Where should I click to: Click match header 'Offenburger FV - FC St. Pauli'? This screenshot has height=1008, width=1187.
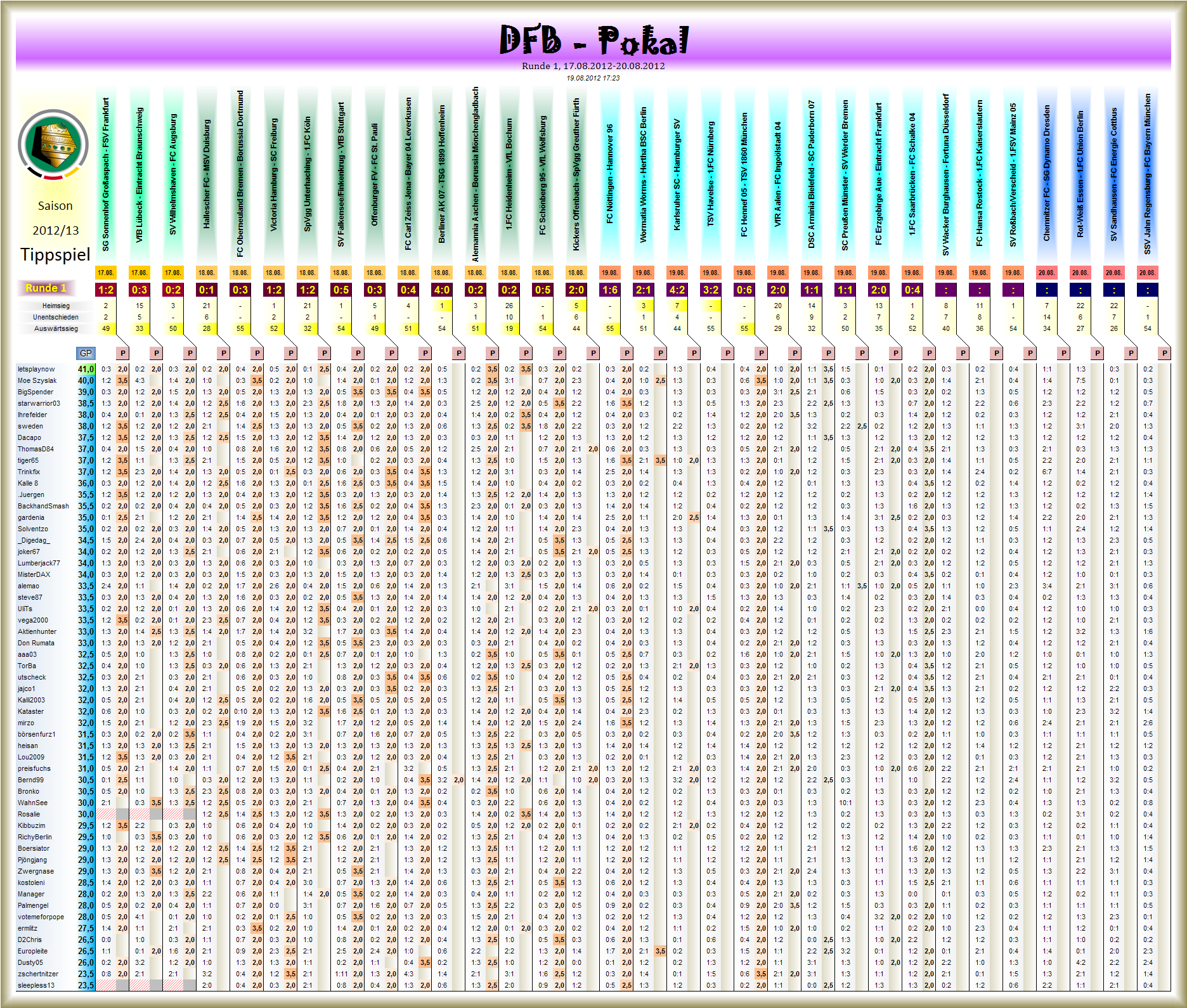point(374,174)
